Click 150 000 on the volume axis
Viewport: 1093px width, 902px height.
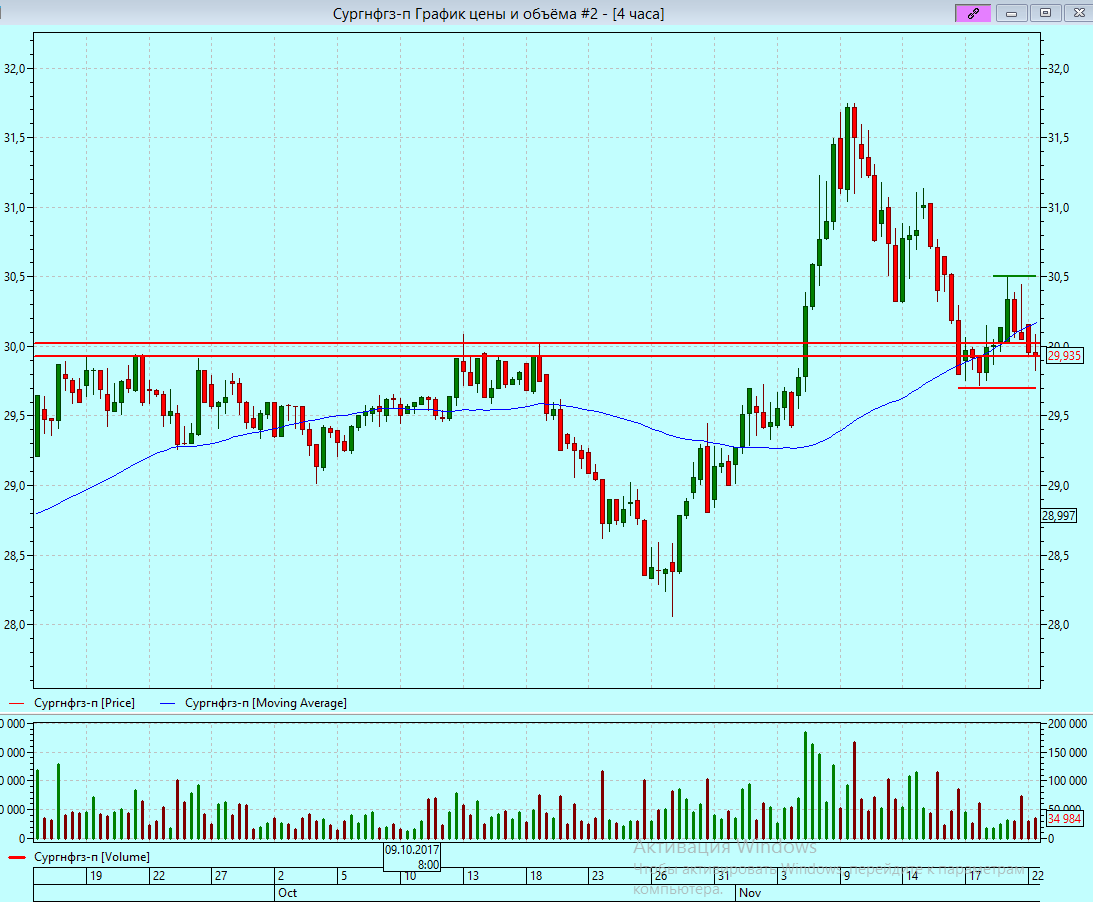coord(1067,753)
